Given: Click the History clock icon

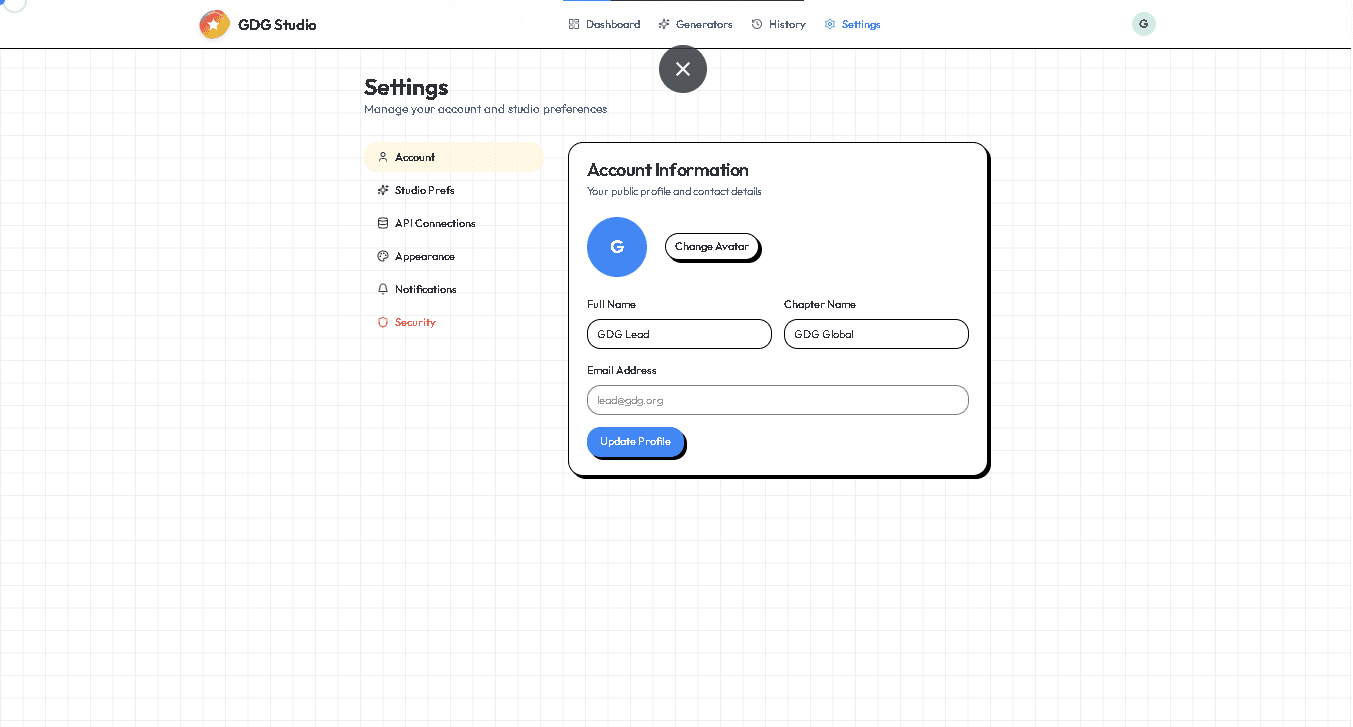Looking at the screenshot, I should point(757,23).
